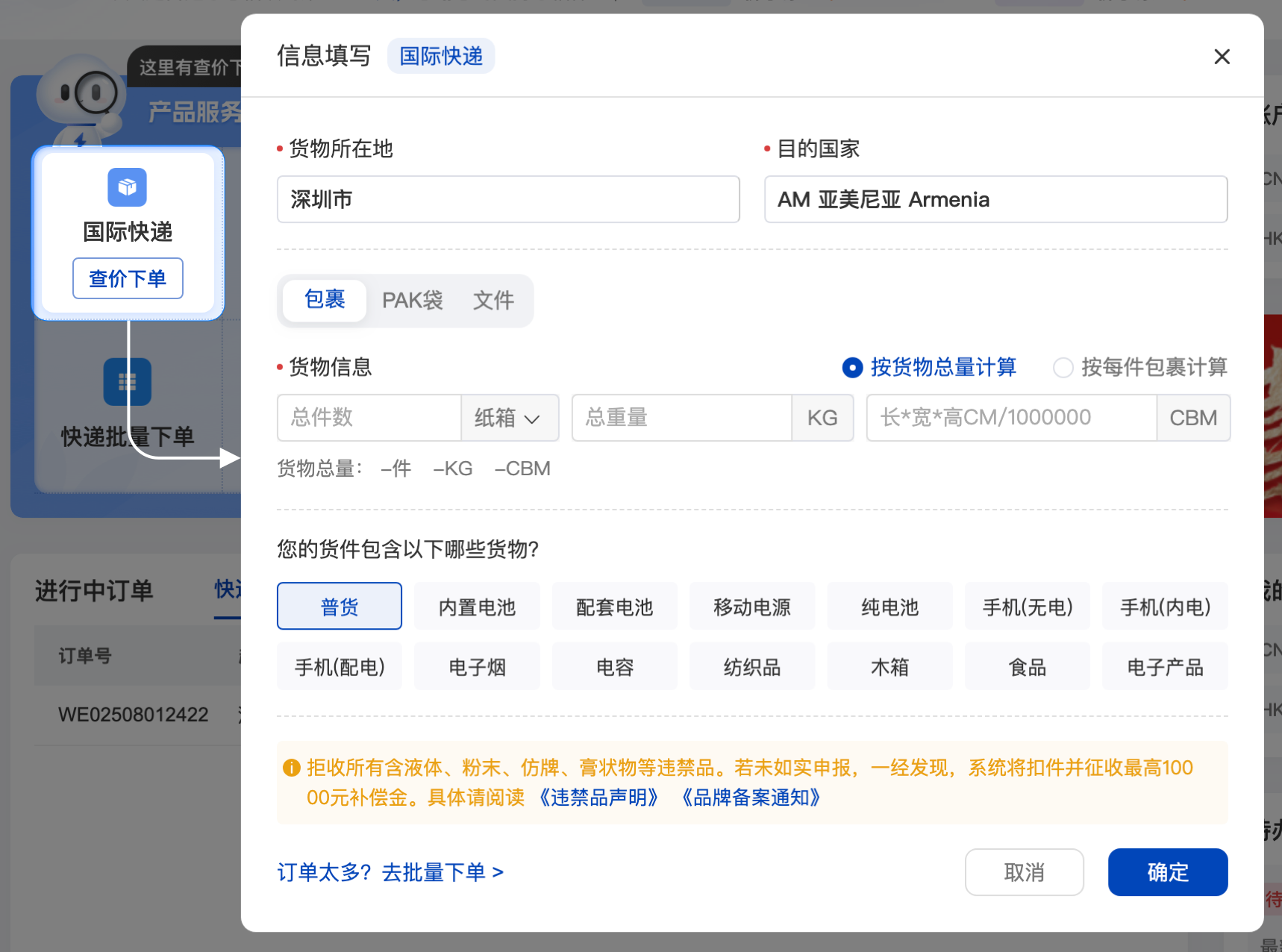Click the 确定 confirm button

pos(1167,871)
